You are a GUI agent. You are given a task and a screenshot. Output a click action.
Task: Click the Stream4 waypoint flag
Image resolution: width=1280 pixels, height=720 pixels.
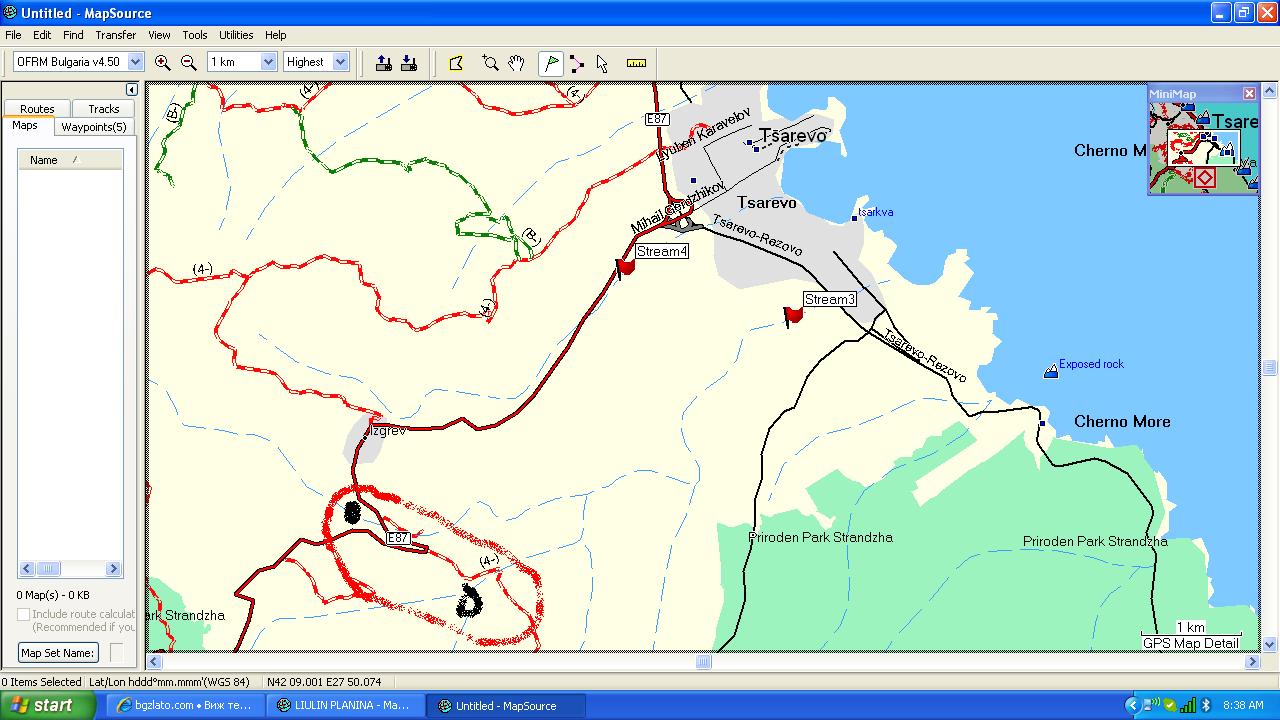(x=625, y=267)
